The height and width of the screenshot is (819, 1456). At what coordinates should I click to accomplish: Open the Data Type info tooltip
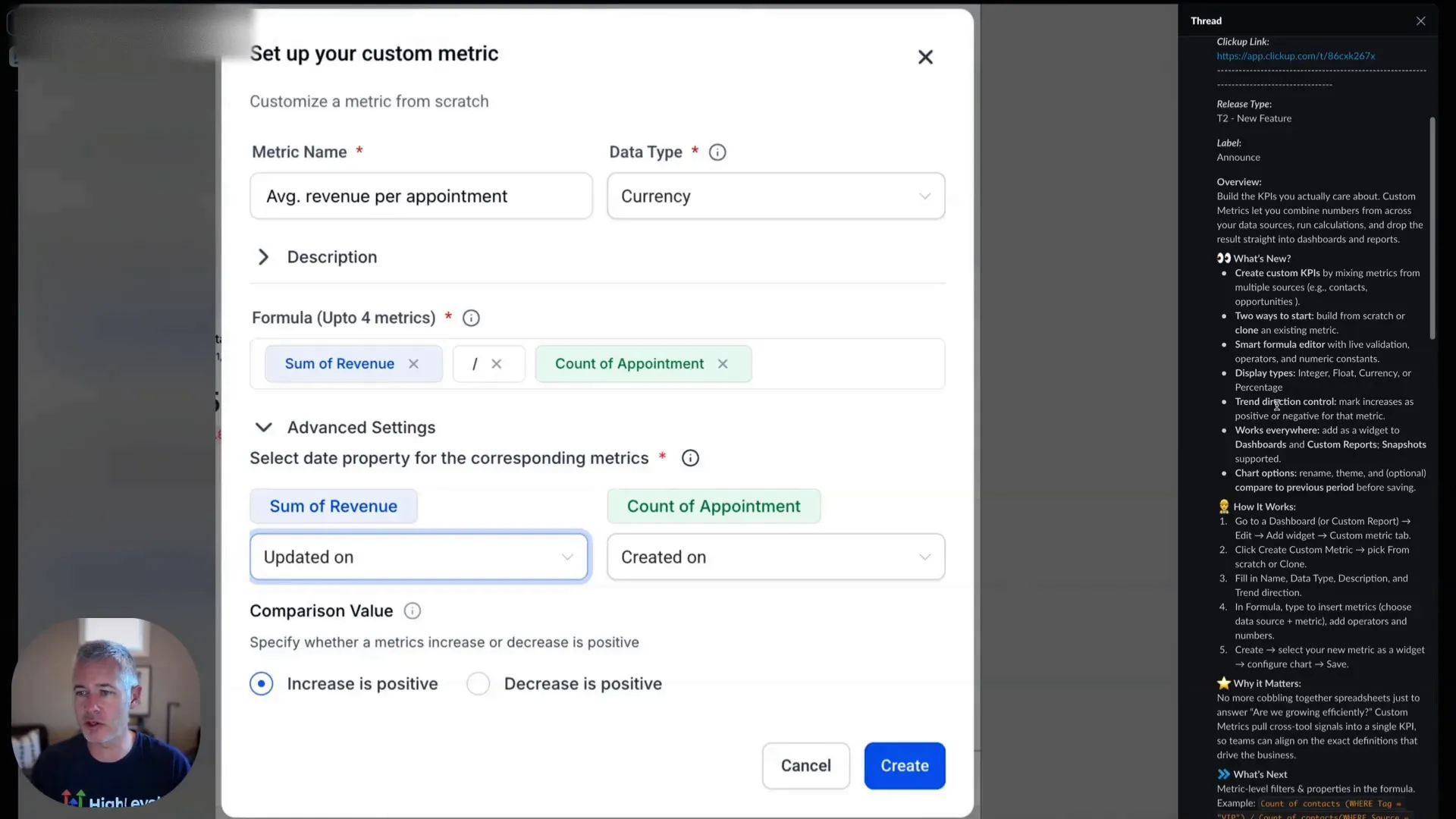tap(717, 152)
